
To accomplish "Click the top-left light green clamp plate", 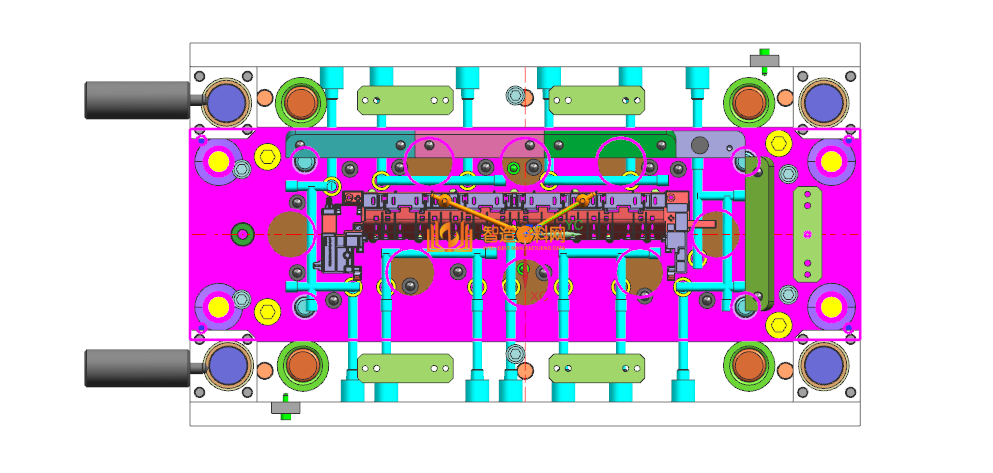I will coord(405,100).
